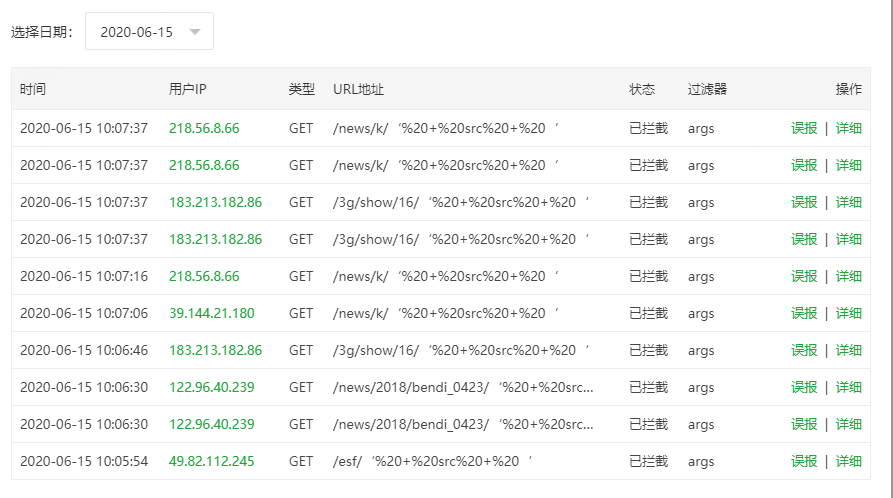
Task: Click IP 49.82.112.245
Action: click(x=212, y=462)
